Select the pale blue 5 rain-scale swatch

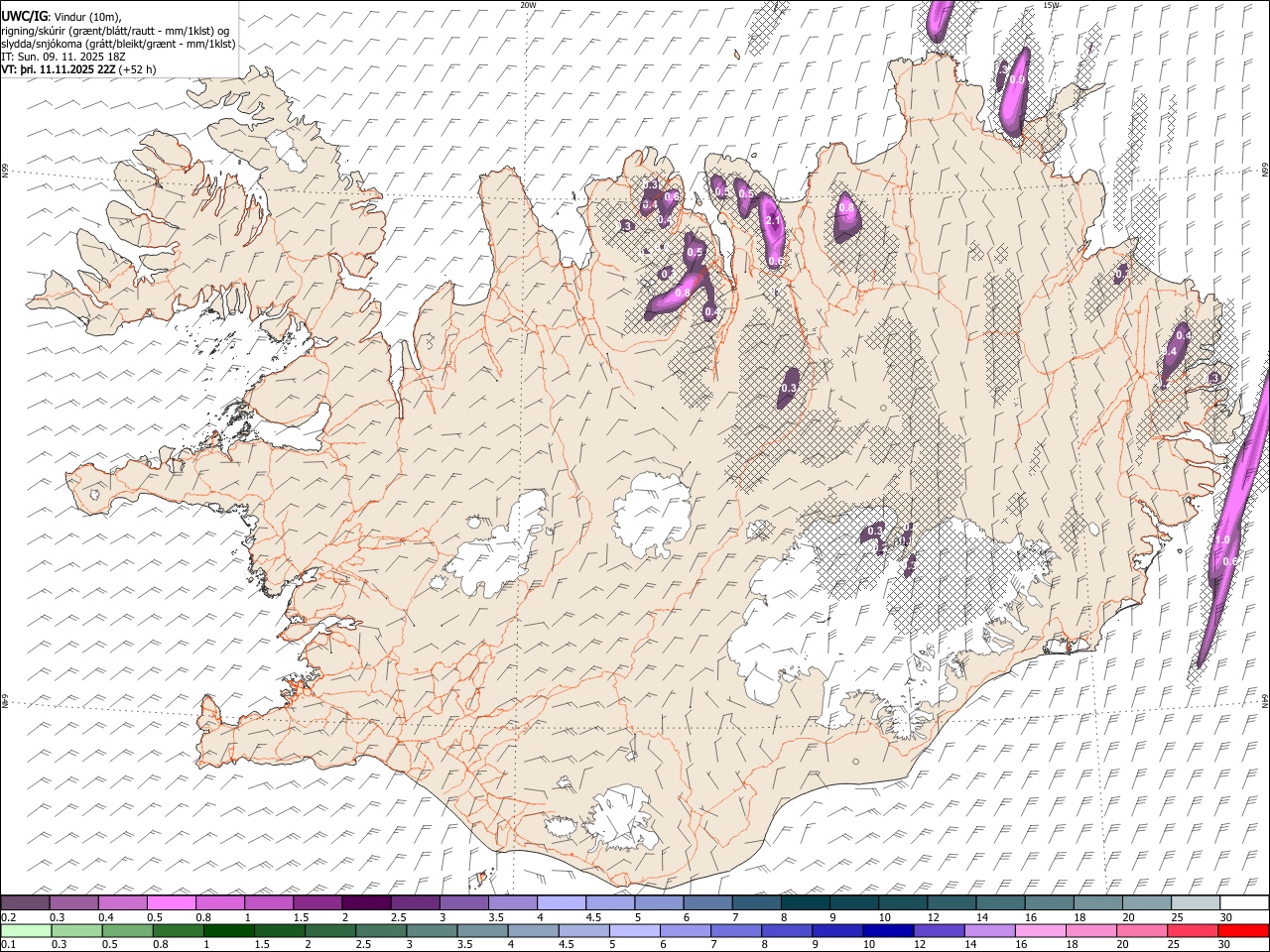click(633, 931)
